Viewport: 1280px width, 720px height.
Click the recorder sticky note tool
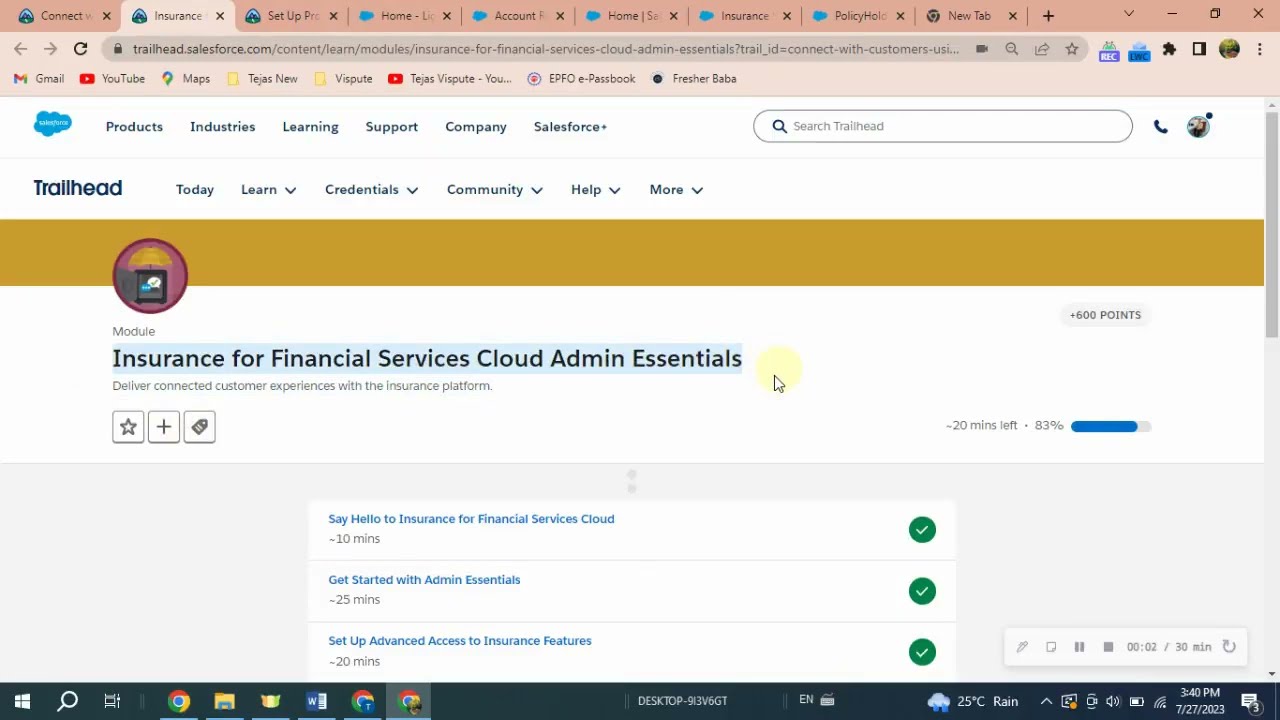(1051, 647)
